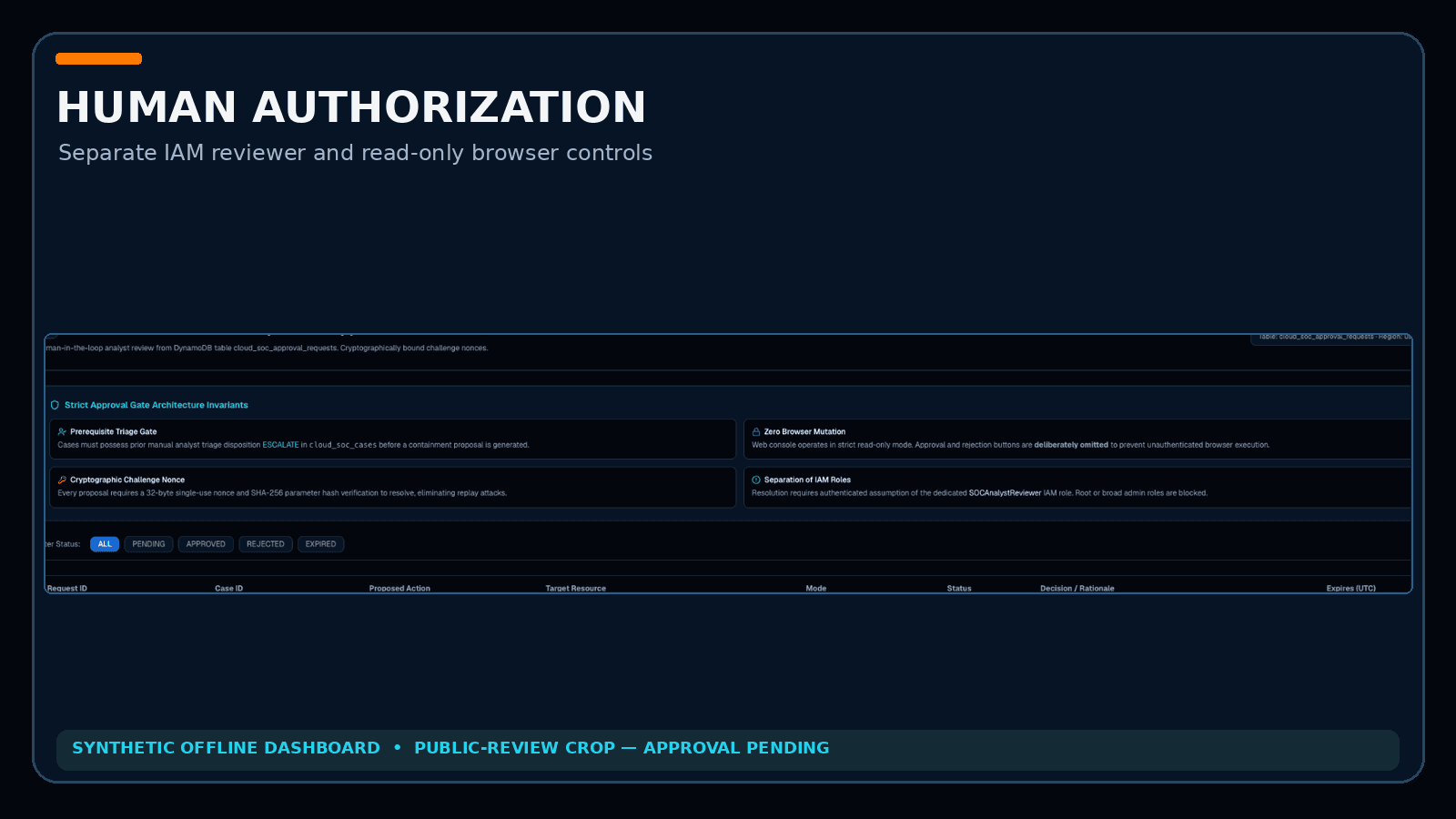Screen dimensions: 1456x819
Task: Click the info icon for Separation of IAM Roles
Action: pyautogui.click(x=756, y=480)
